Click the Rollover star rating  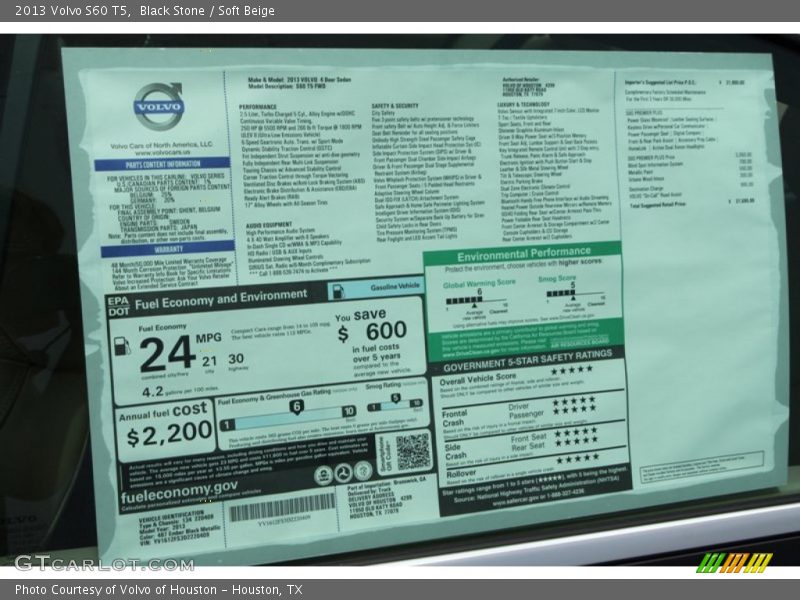coord(578,459)
